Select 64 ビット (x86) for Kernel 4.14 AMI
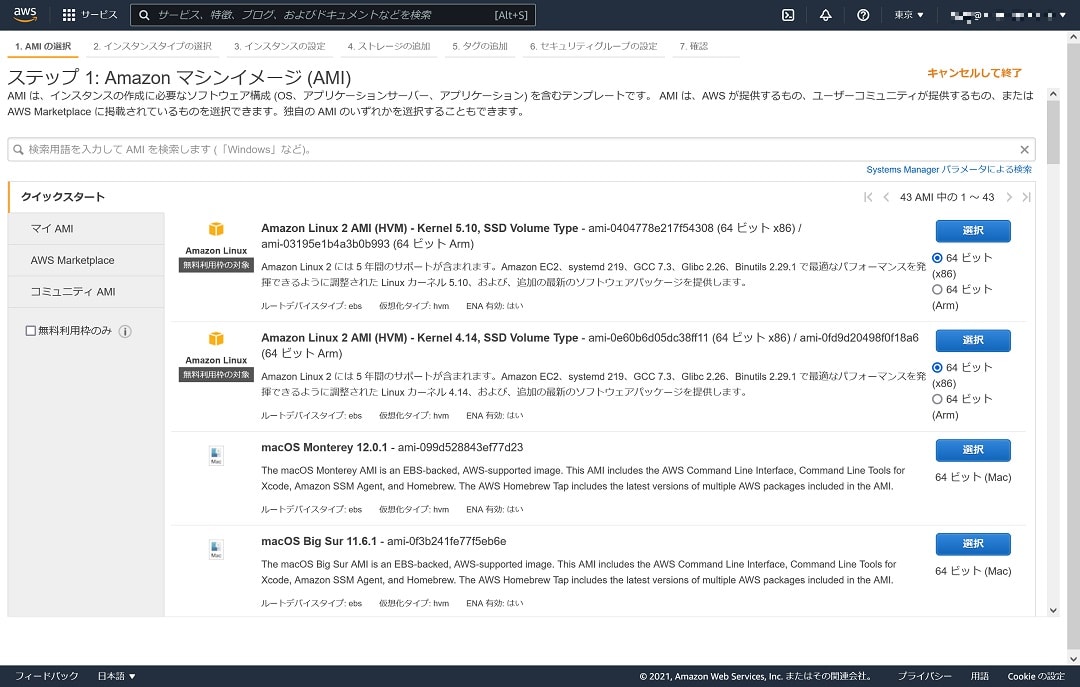The height and width of the screenshot is (687, 1080). [x=937, y=367]
